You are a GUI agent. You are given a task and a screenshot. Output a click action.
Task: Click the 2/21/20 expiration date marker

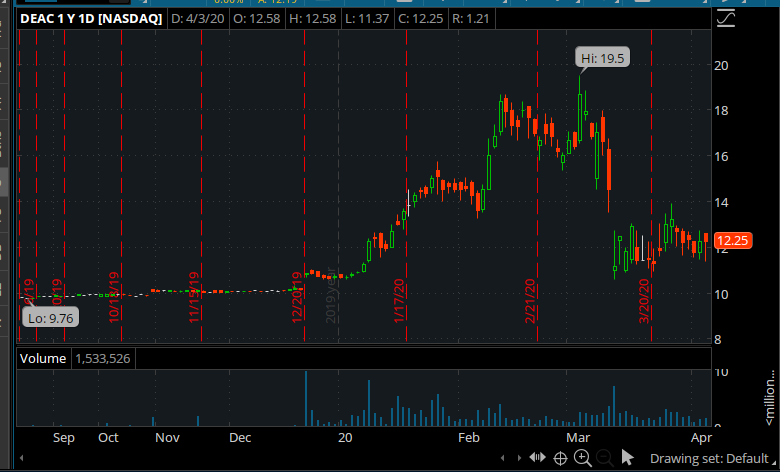pos(530,301)
